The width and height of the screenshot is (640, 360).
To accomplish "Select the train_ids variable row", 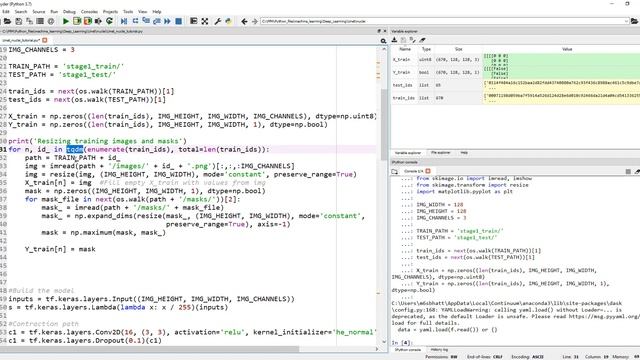I will 516,98.
